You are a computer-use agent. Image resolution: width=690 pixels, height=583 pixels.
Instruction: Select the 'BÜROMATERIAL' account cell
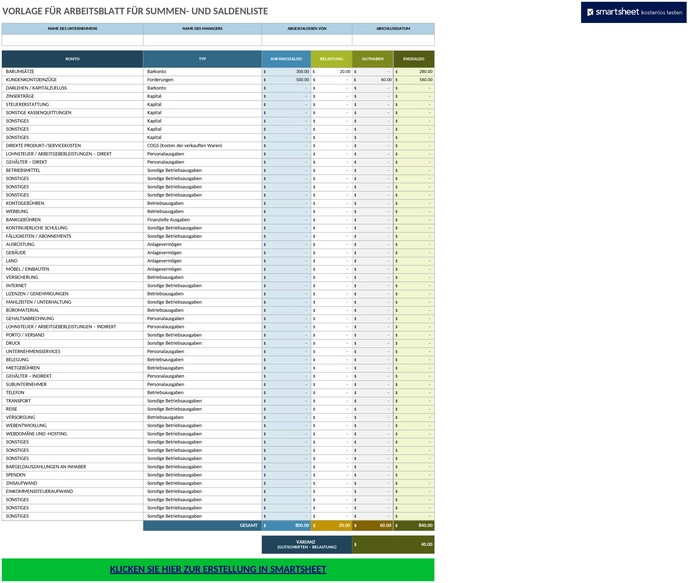[72, 310]
